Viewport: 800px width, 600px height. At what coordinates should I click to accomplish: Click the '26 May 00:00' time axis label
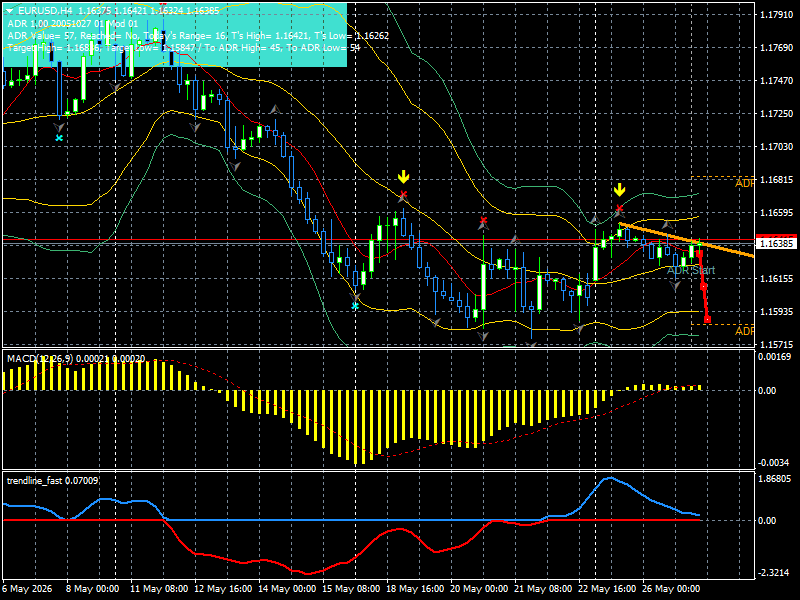coord(671,589)
